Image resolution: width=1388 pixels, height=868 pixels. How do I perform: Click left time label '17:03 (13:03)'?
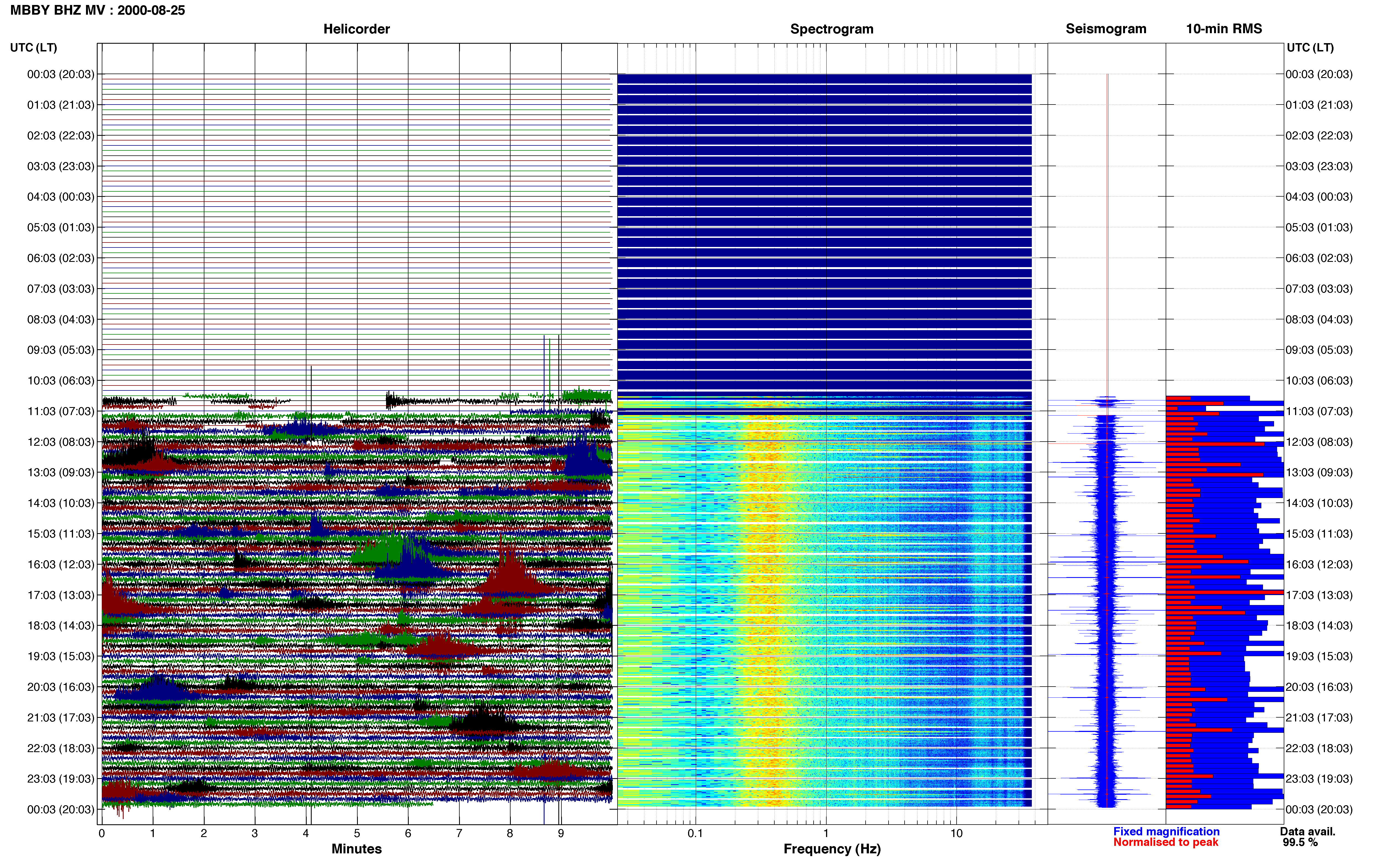click(61, 595)
